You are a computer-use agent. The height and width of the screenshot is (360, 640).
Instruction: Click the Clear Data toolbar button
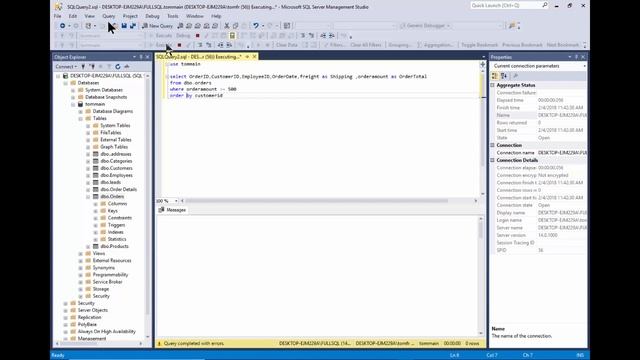click(x=287, y=45)
